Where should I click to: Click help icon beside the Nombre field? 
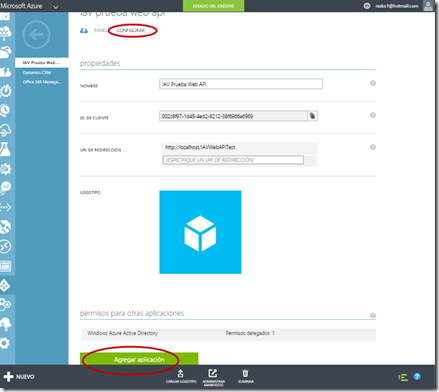pyautogui.click(x=373, y=83)
